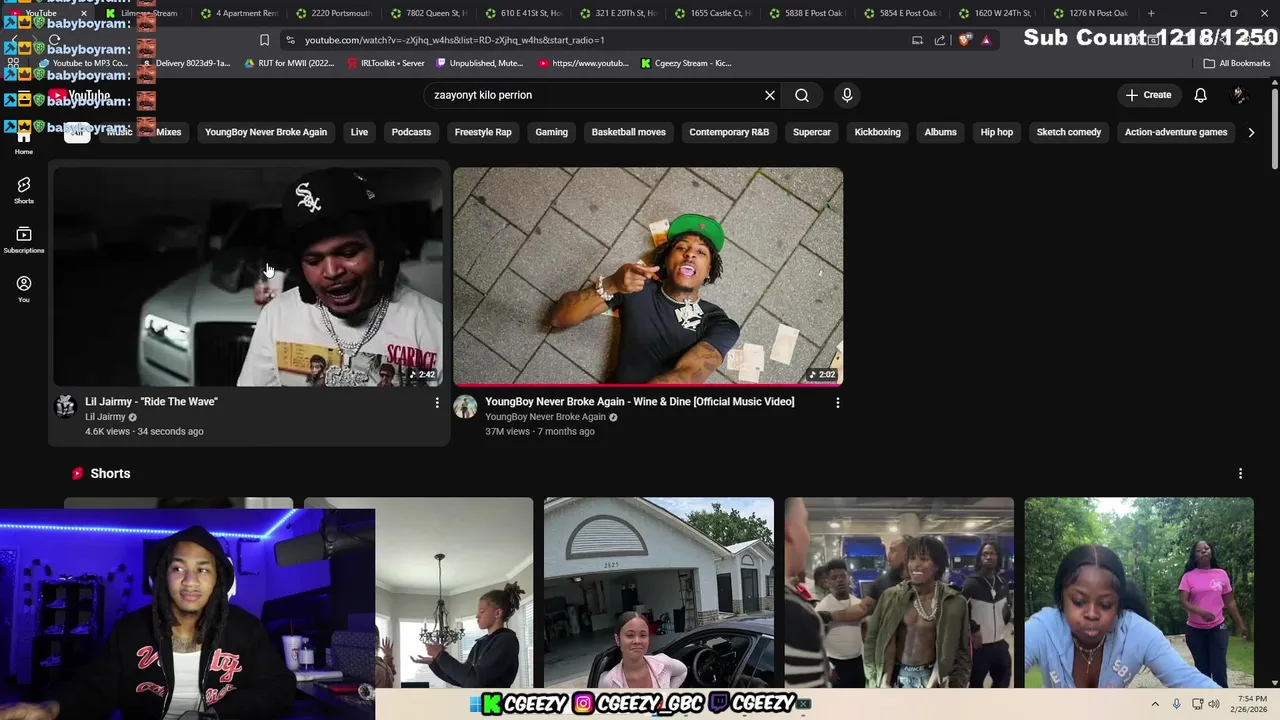Share this page via the address bar icon
This screenshot has width=1280, height=720.
tap(940, 40)
